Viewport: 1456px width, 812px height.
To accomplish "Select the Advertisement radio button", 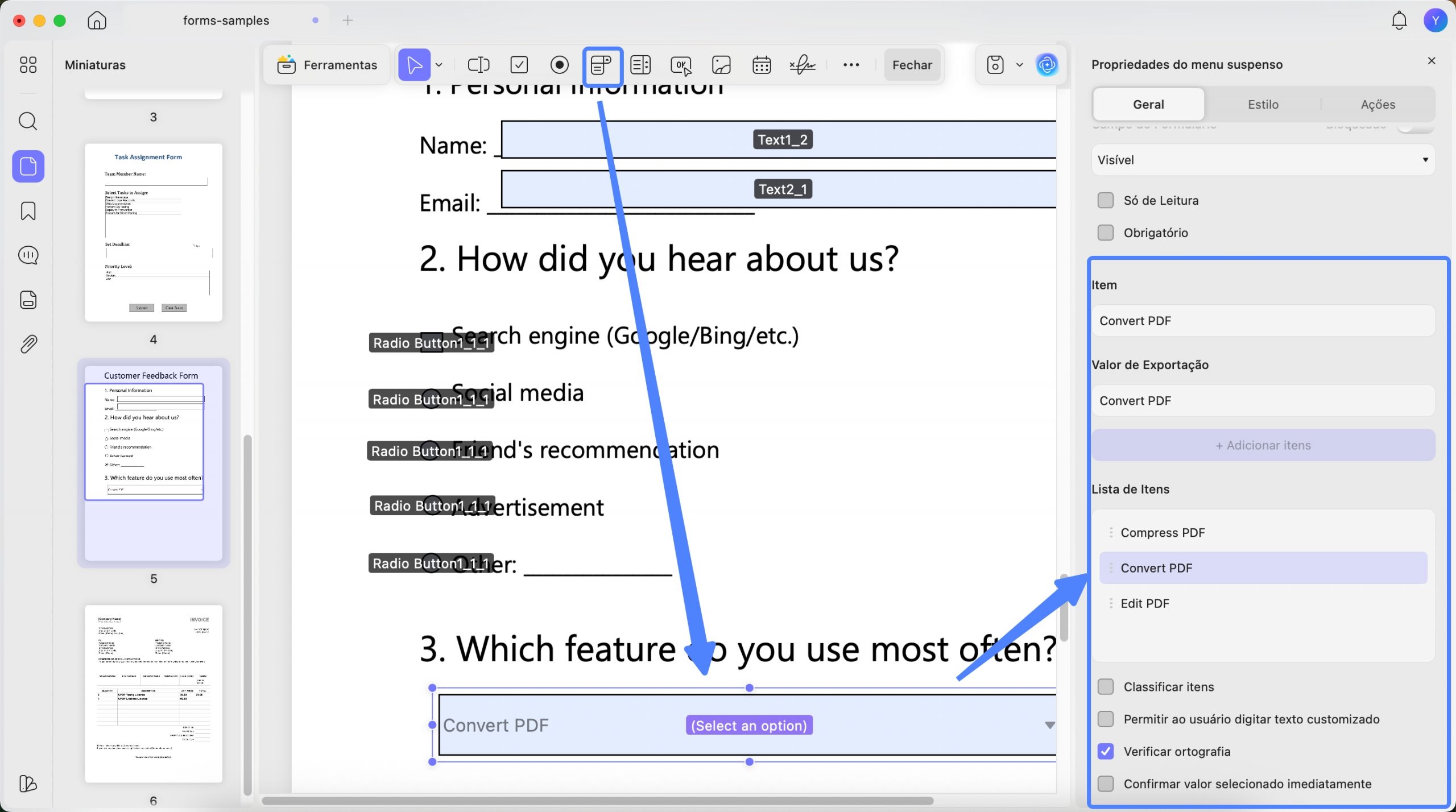I will [433, 506].
